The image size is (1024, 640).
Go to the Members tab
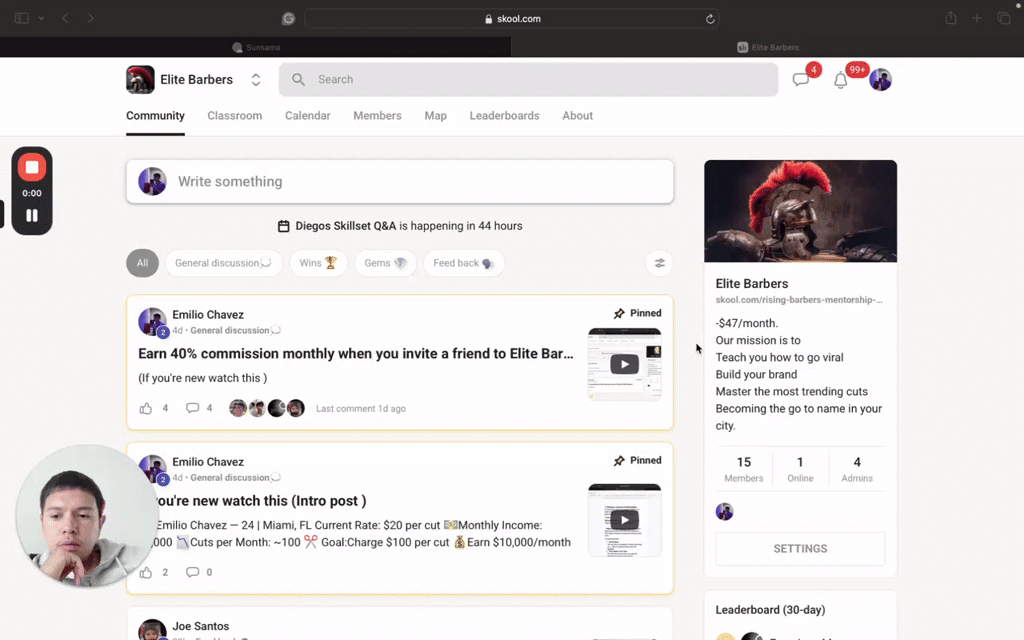(x=377, y=116)
